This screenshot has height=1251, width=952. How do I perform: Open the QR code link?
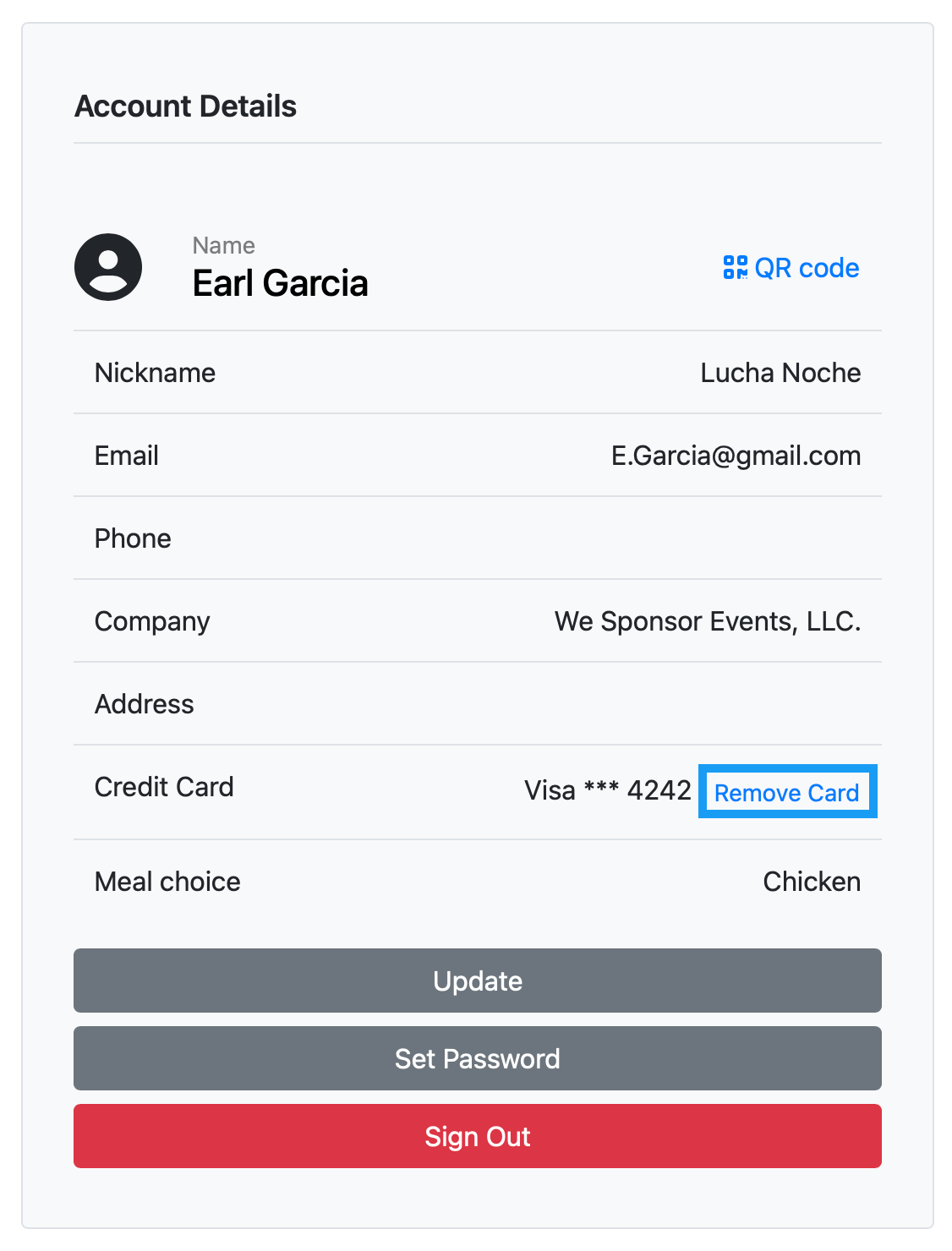point(806,268)
